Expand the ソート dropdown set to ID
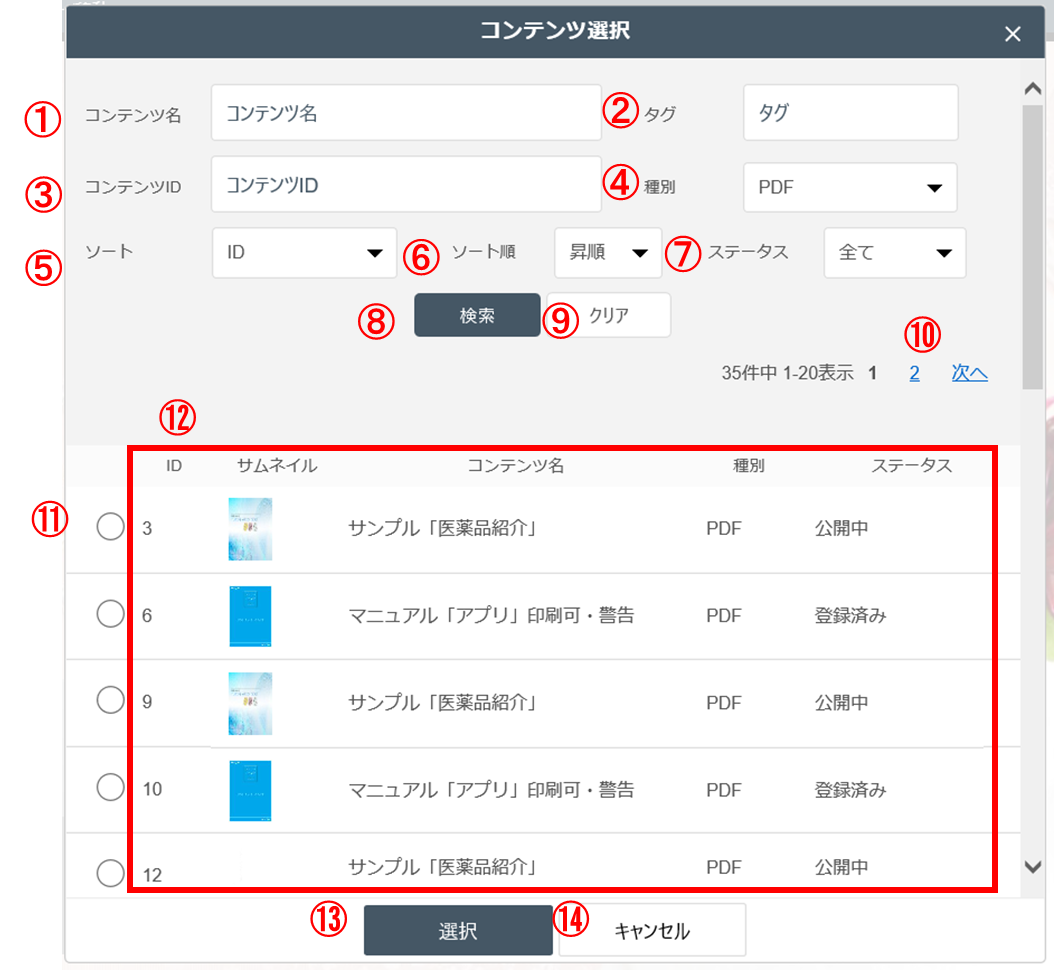The height and width of the screenshot is (970, 1054). pyautogui.click(x=304, y=253)
